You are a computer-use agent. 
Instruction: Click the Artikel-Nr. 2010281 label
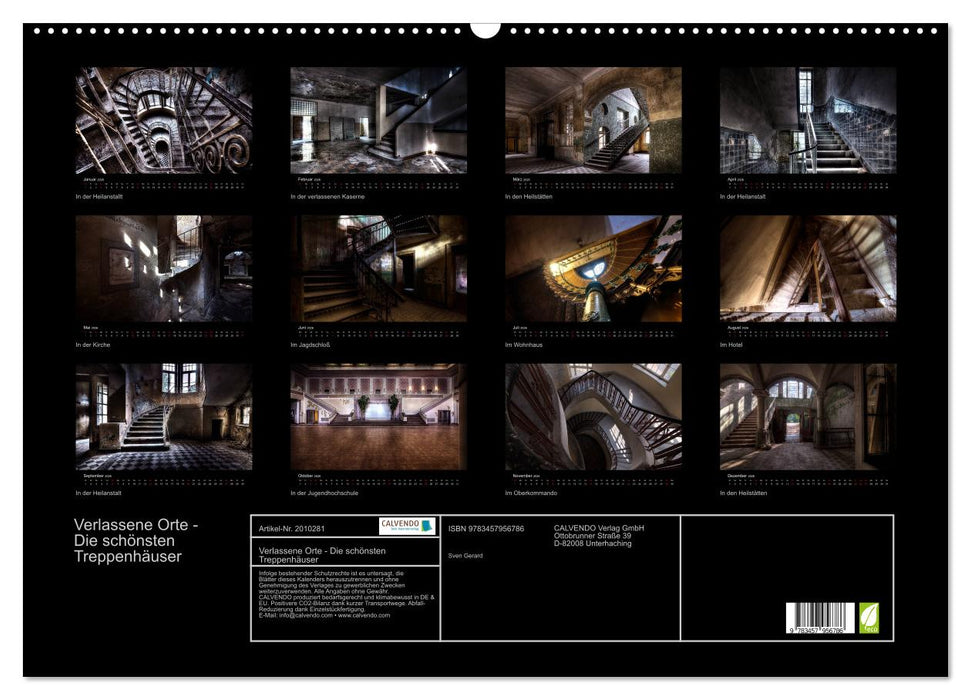(x=291, y=527)
